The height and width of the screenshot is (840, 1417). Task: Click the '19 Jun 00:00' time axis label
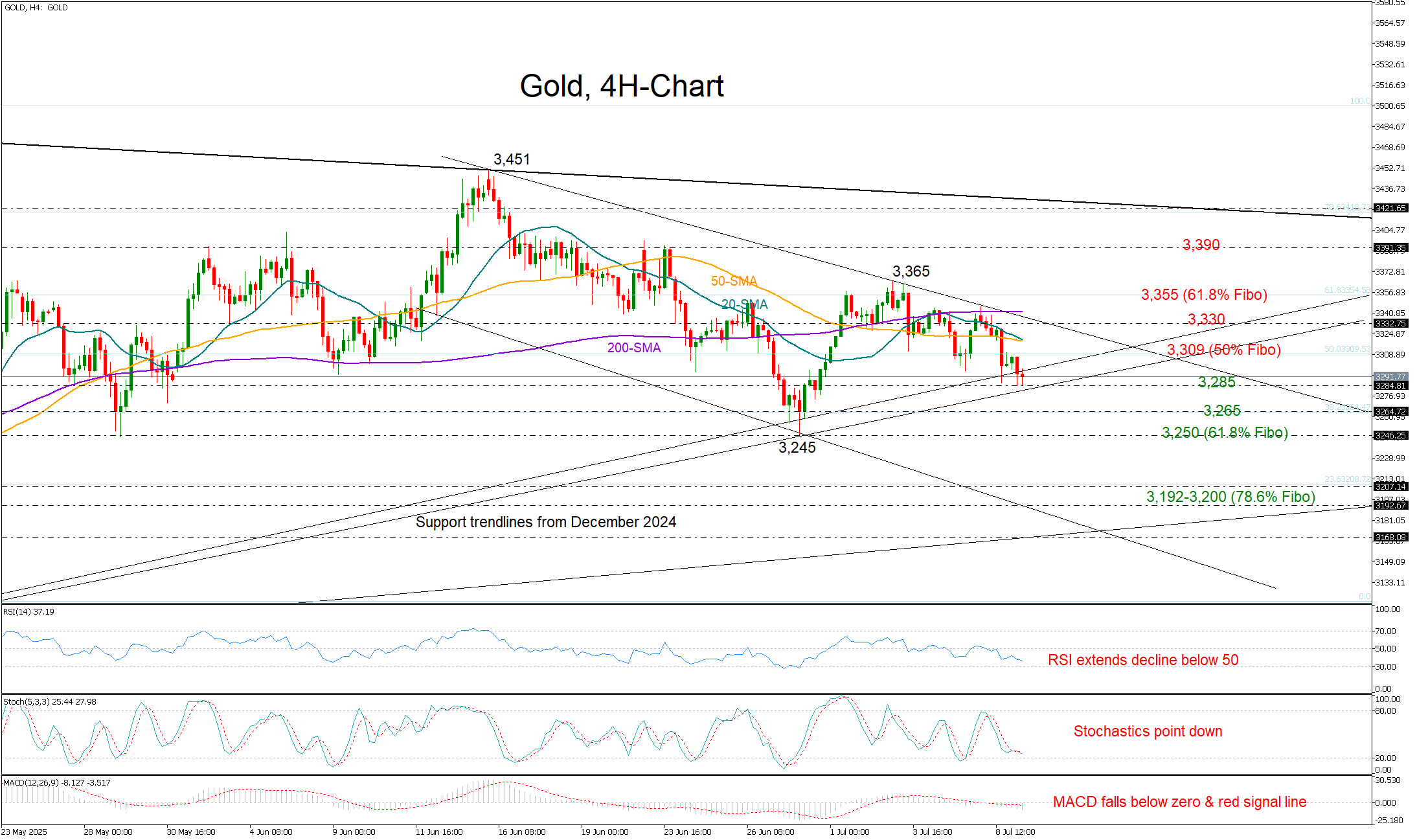coord(605,832)
